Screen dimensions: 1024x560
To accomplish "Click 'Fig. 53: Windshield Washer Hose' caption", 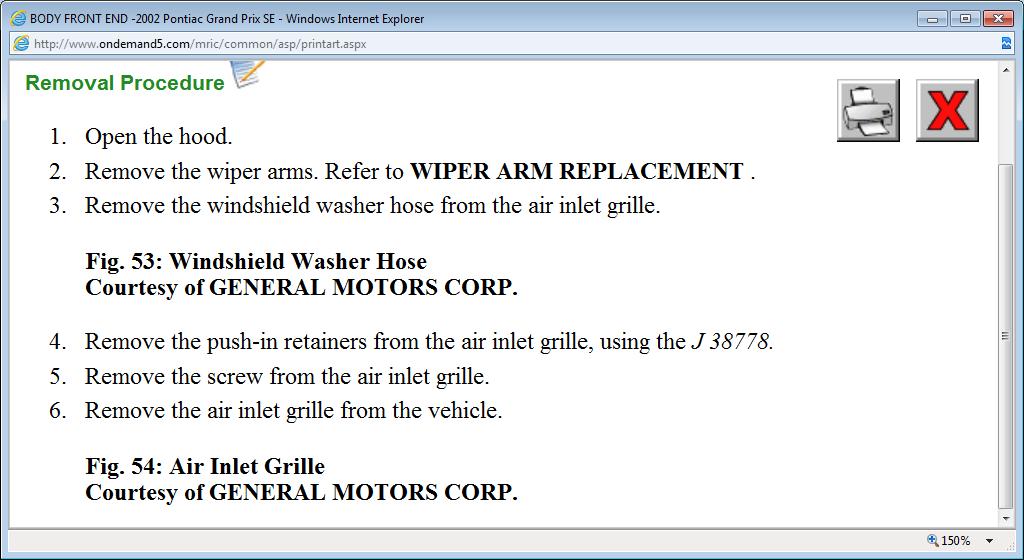I will click(x=256, y=262).
